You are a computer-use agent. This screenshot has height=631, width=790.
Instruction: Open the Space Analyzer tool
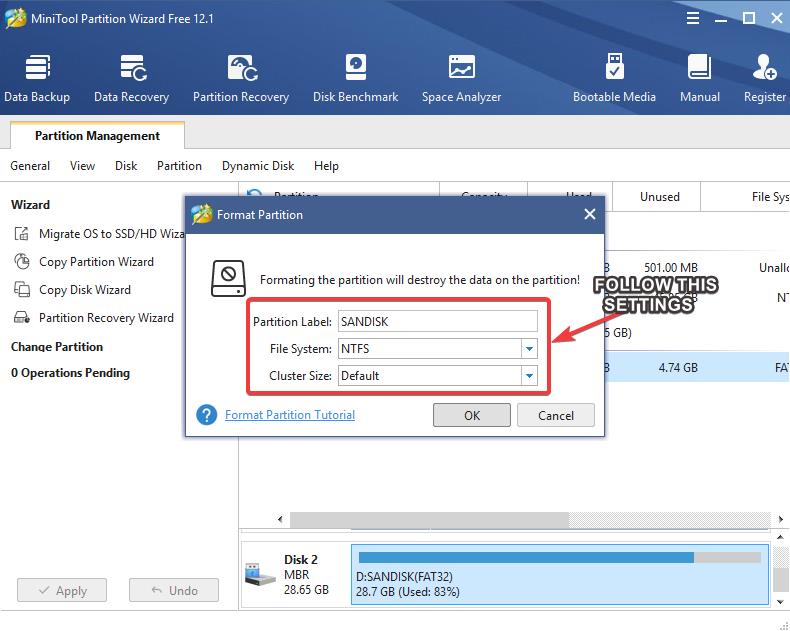(x=462, y=79)
